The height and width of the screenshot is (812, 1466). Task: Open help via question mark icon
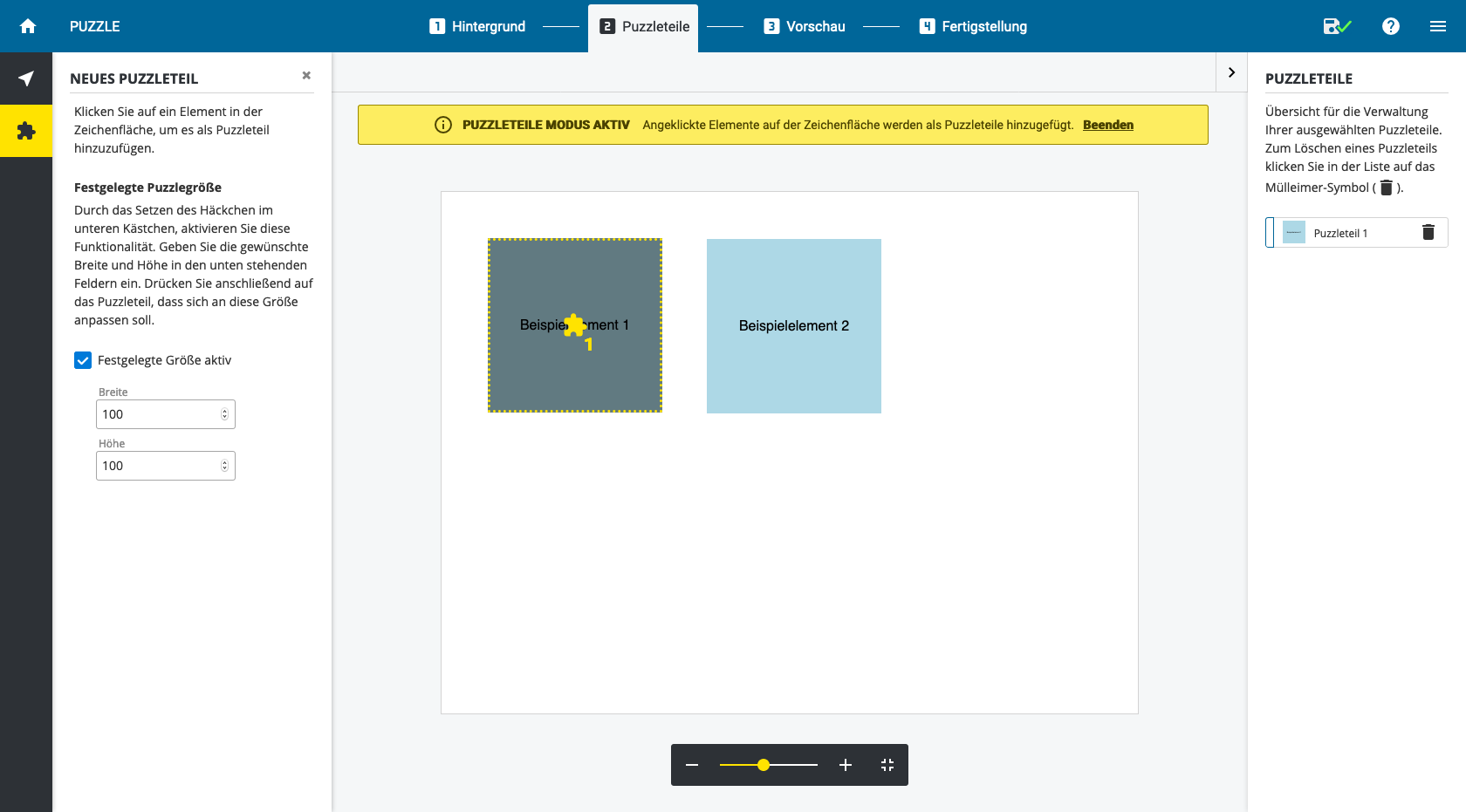tap(1391, 26)
